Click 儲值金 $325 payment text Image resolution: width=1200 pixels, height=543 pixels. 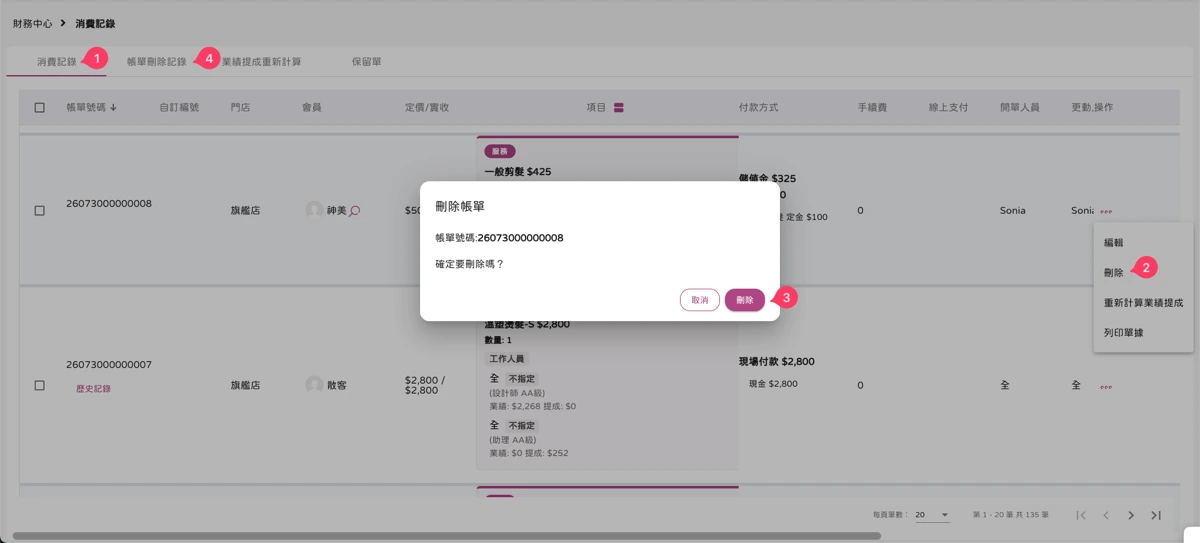pyautogui.click(x=767, y=179)
